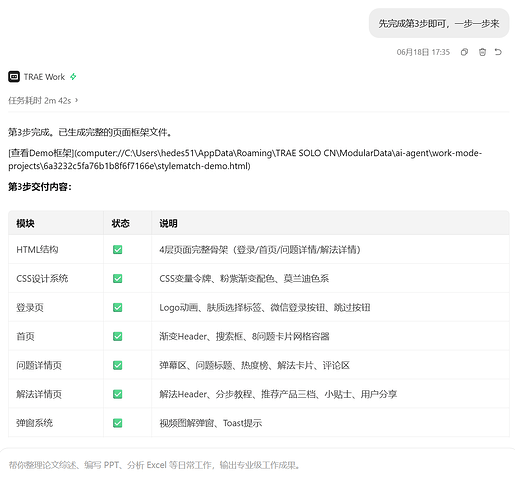
Task: Click the sentence 第3步完成。已生成完整的页面框架文件
Action: click(90, 132)
